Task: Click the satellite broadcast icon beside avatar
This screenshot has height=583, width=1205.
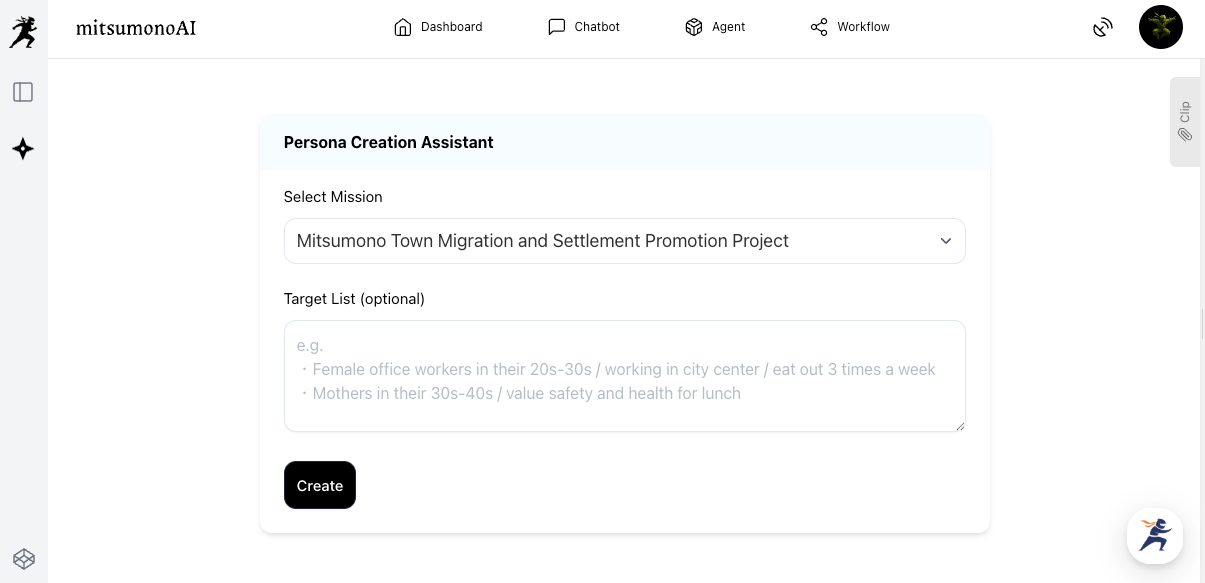Action: click(x=1102, y=27)
